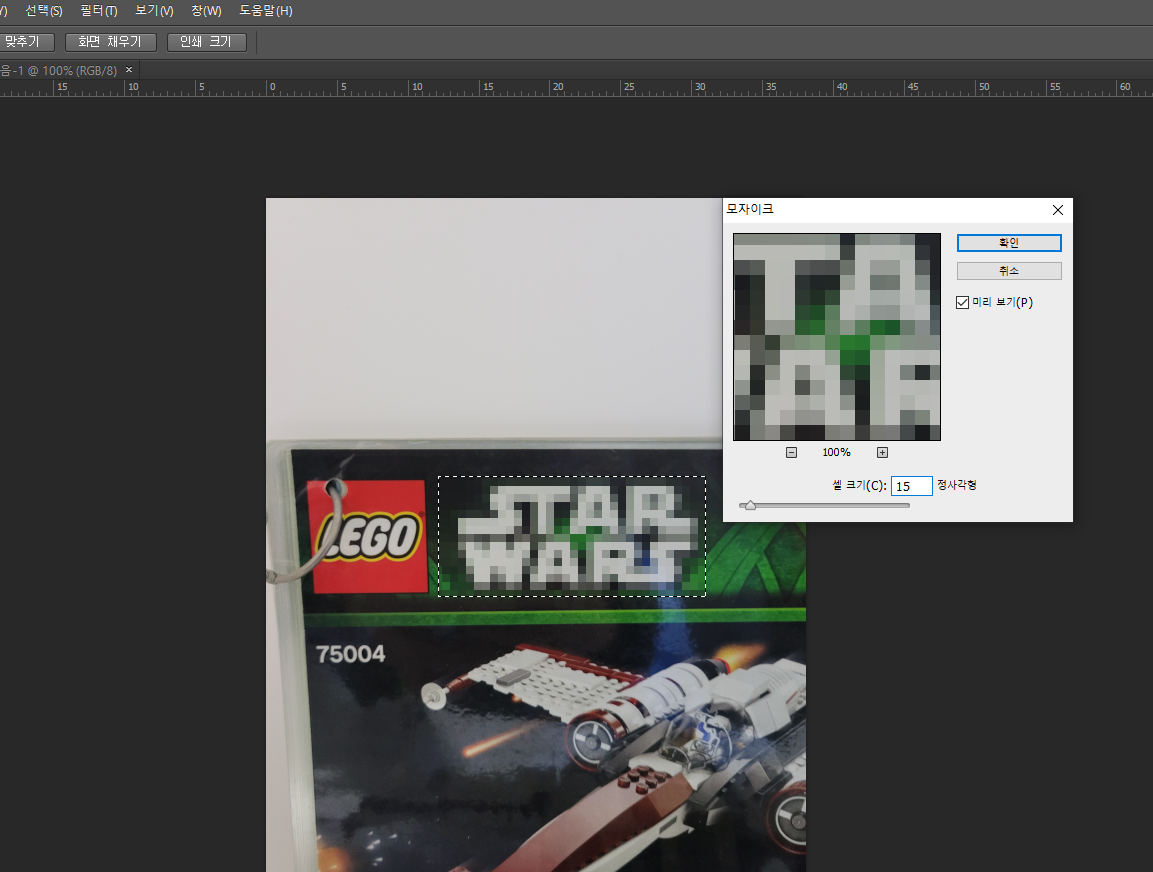
Task: Cancel mosaic dialog with 취소 button
Action: (x=1008, y=271)
